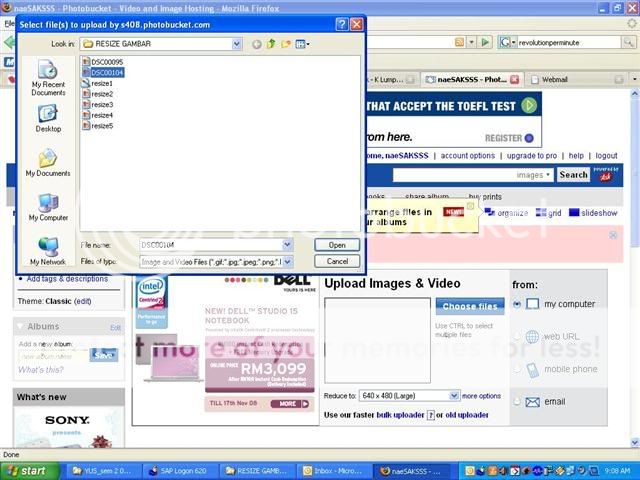The height and width of the screenshot is (480, 640).
Task: Expand the File name dropdown
Action: [287, 245]
